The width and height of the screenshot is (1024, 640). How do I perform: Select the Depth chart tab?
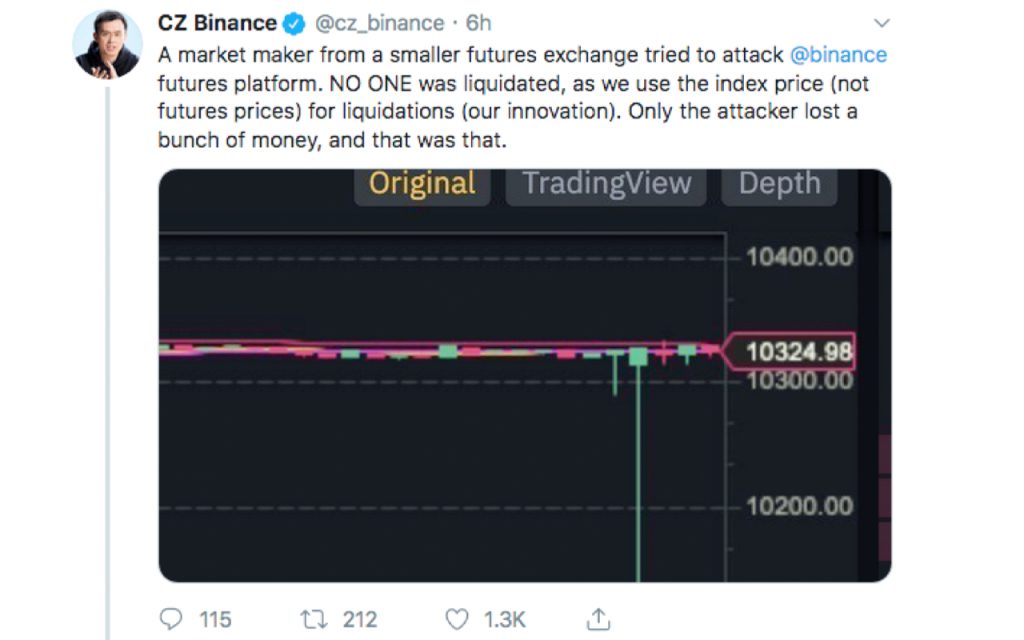(x=779, y=184)
